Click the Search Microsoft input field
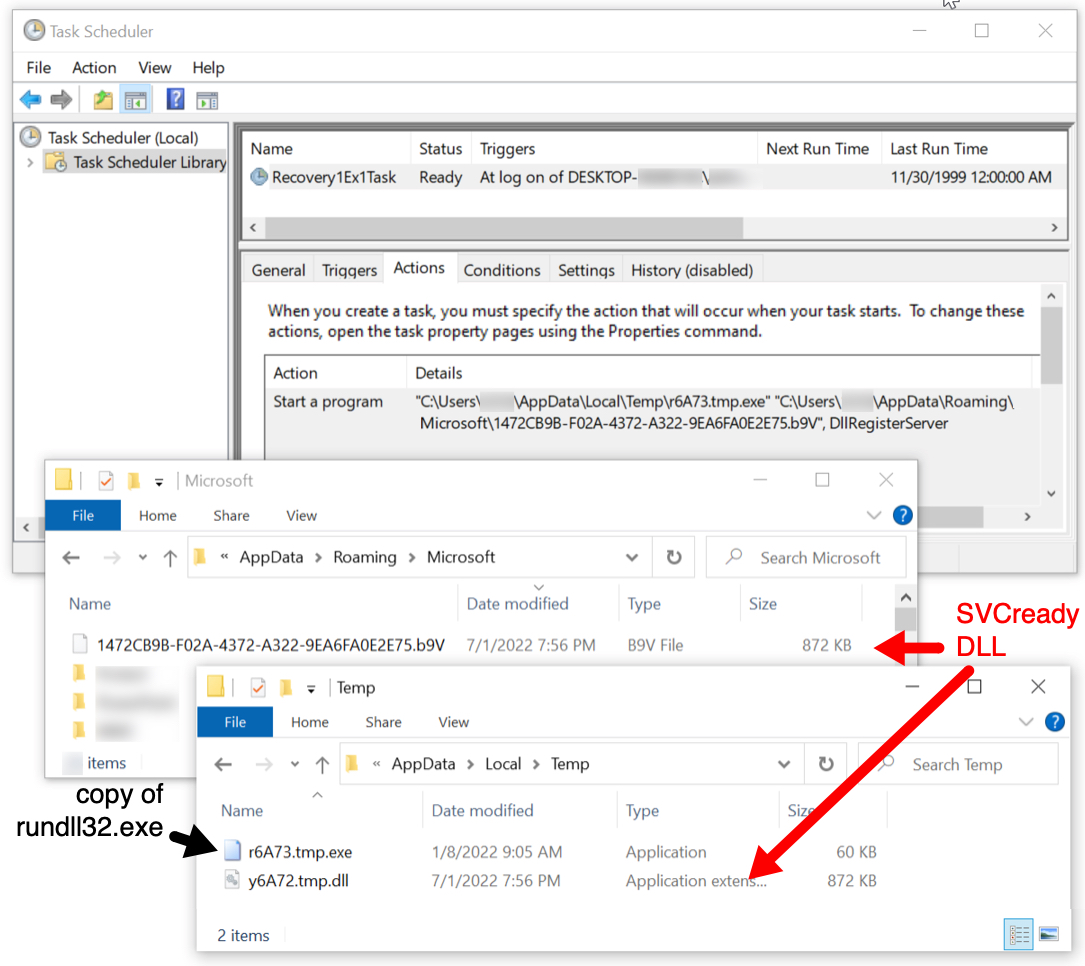This screenshot has width=1085, height=966. 806,557
